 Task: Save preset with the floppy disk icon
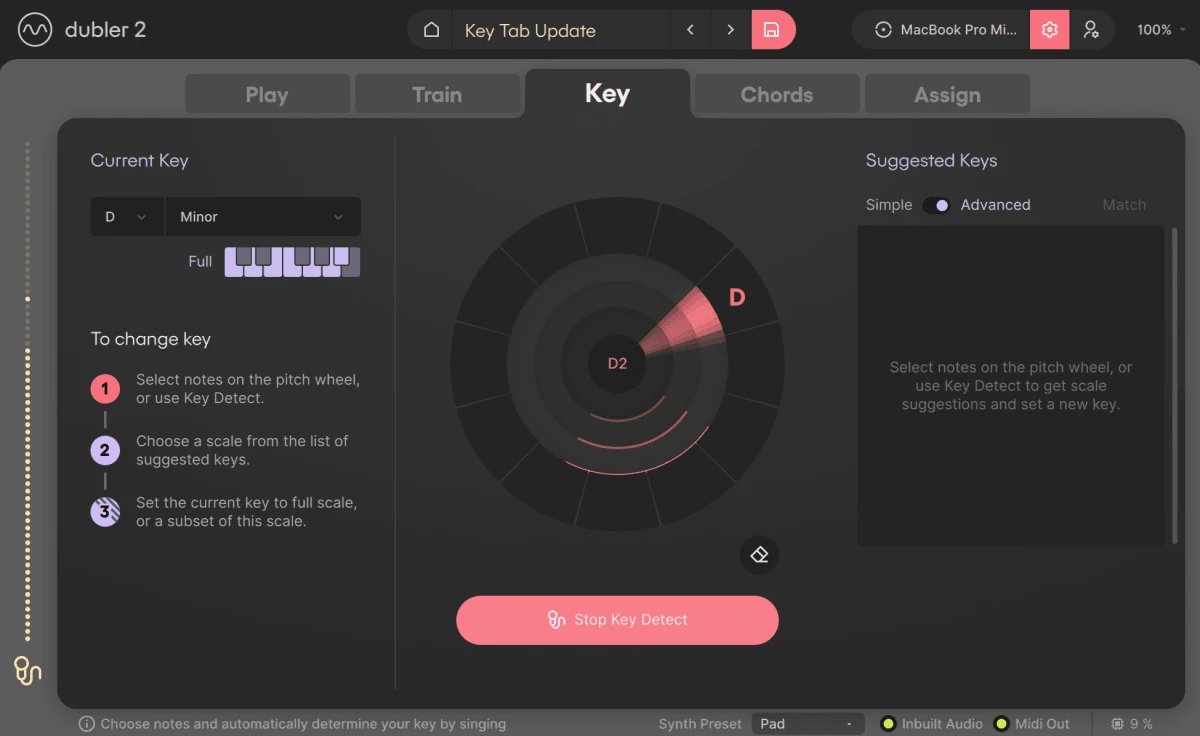point(772,30)
